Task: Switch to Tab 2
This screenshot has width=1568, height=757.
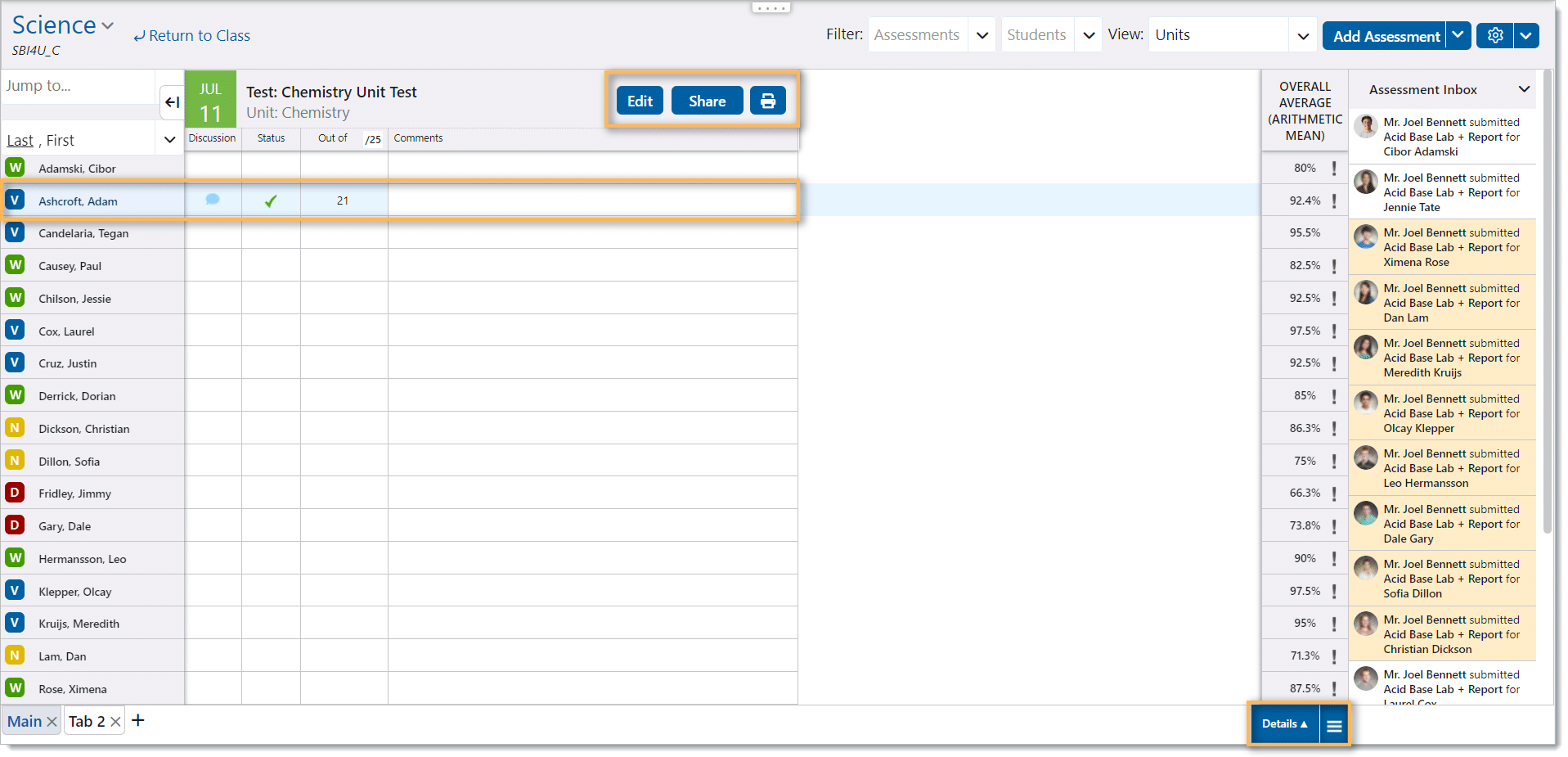Action: [x=87, y=721]
